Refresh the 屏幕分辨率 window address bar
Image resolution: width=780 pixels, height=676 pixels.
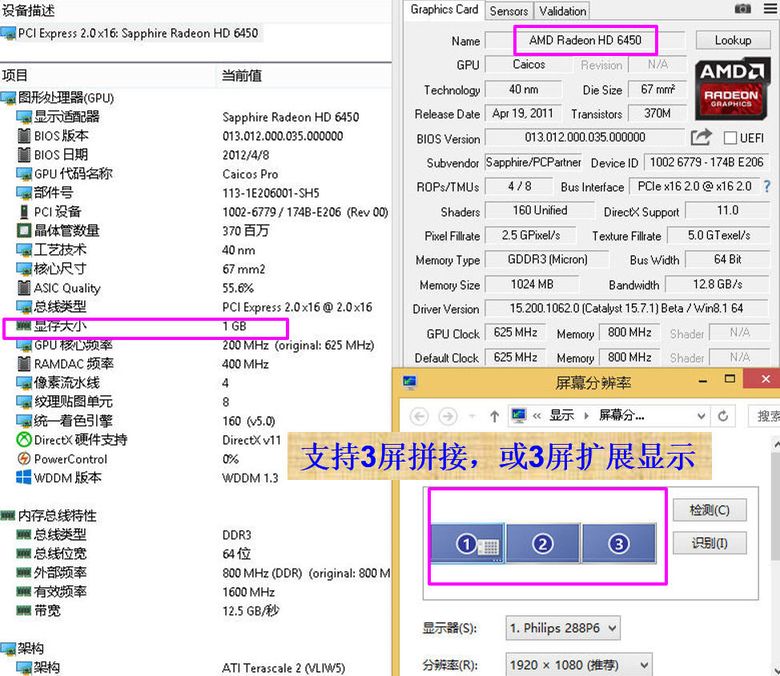pos(723,415)
